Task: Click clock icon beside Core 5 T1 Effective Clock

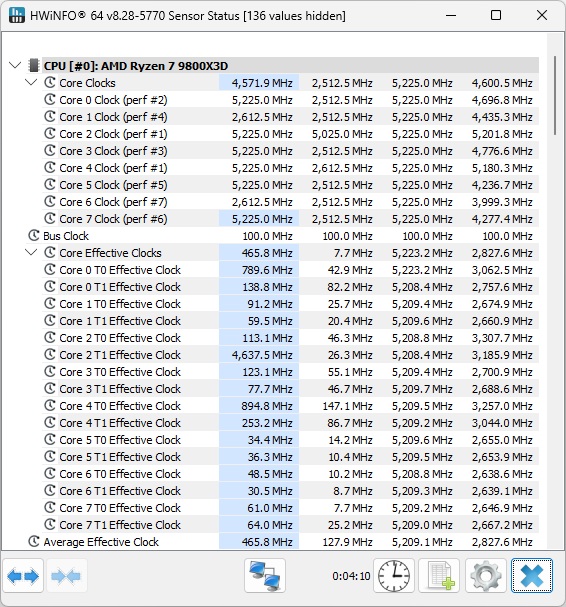Action: 50,456
